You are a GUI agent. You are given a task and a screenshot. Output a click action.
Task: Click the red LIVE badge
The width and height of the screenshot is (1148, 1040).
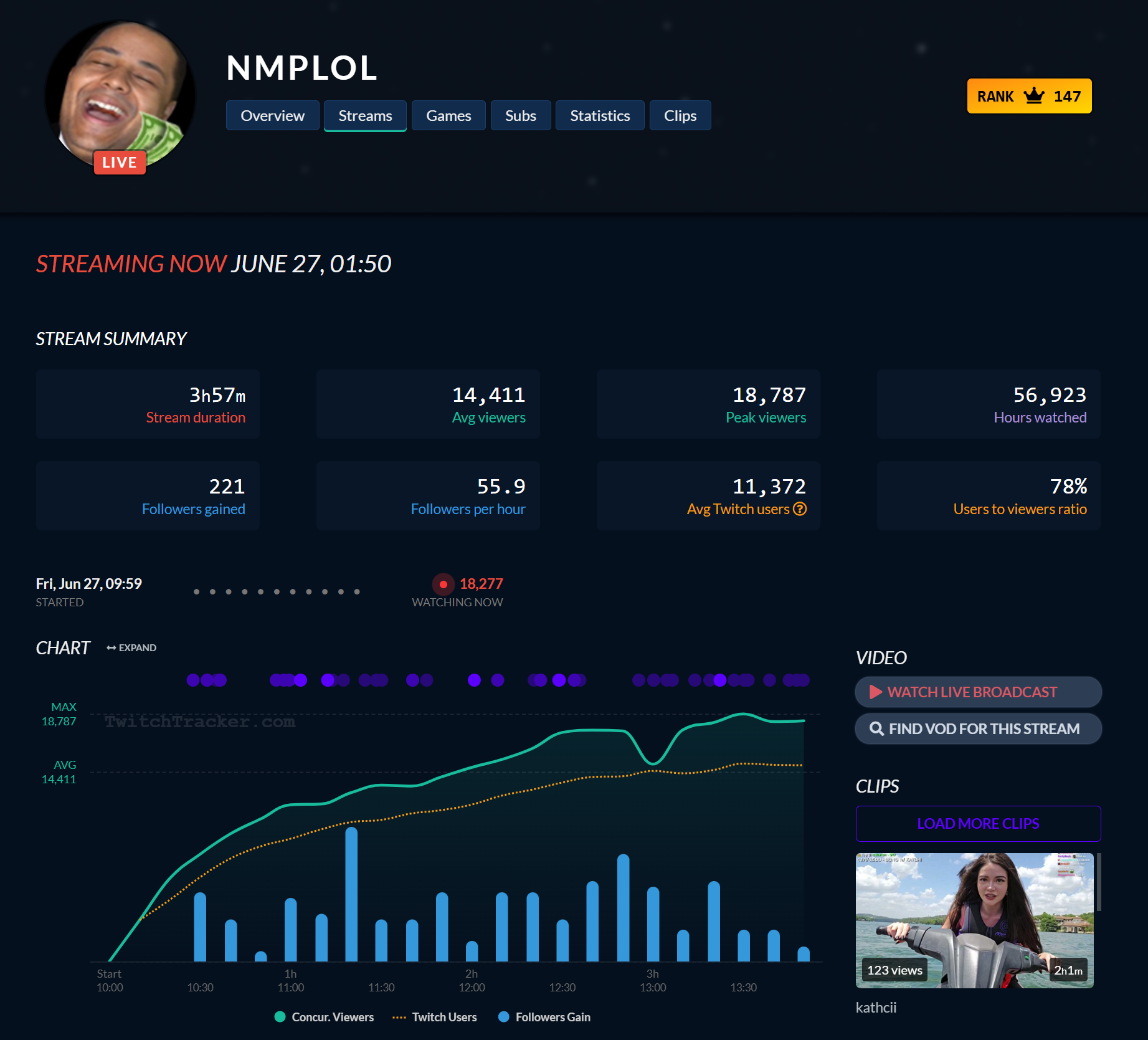[120, 163]
